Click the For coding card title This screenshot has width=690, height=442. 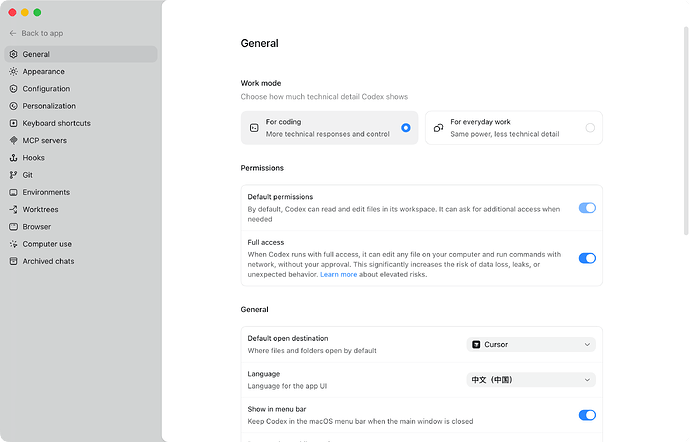point(283,122)
